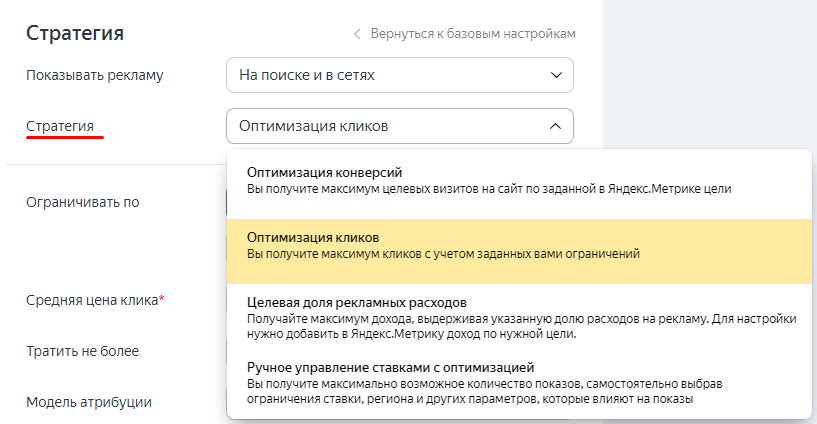The height and width of the screenshot is (424, 817).
Task: Click the Модель атрибуции label
Action: tap(88, 402)
